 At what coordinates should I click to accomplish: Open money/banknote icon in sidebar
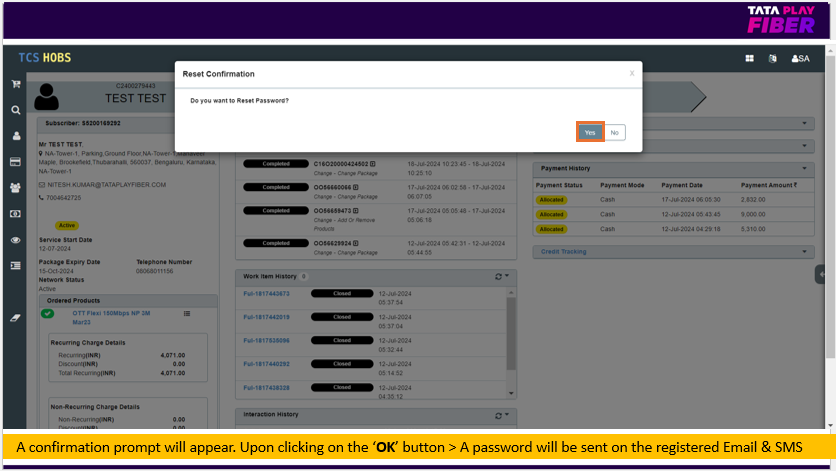[x=15, y=214]
